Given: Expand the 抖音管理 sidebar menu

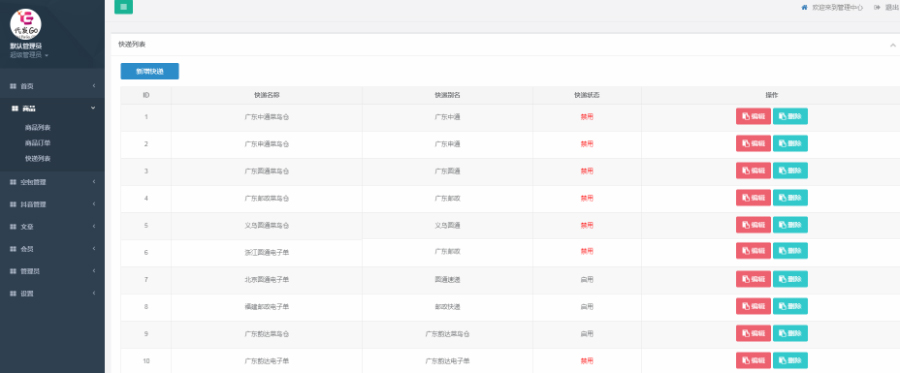Looking at the screenshot, I should pos(52,204).
